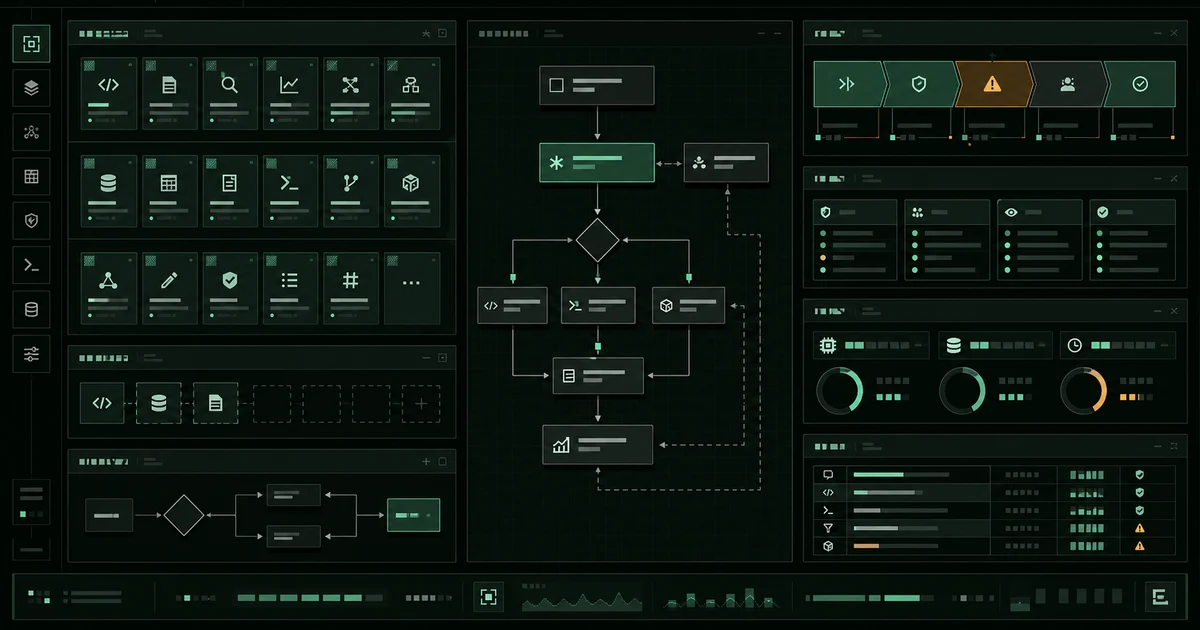Collapse the dashed pipeline panel with its minus button
Screen dimensions: 1200x630
pos(426,357)
